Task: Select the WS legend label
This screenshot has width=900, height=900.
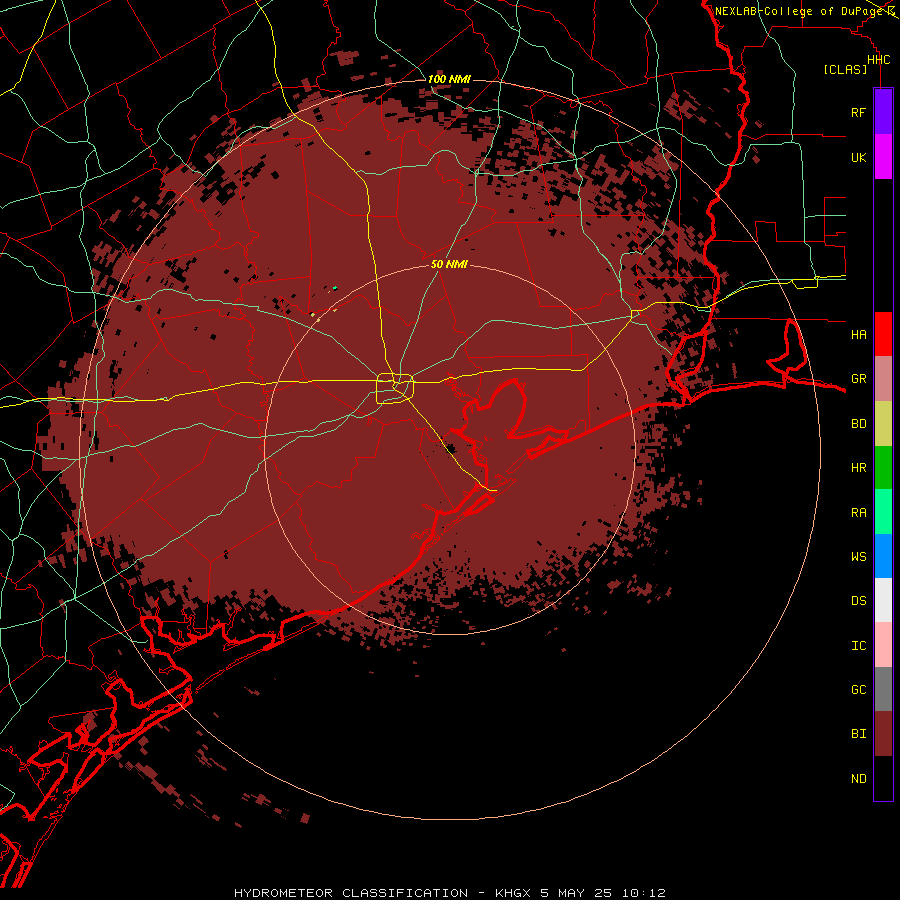Action: point(858,557)
